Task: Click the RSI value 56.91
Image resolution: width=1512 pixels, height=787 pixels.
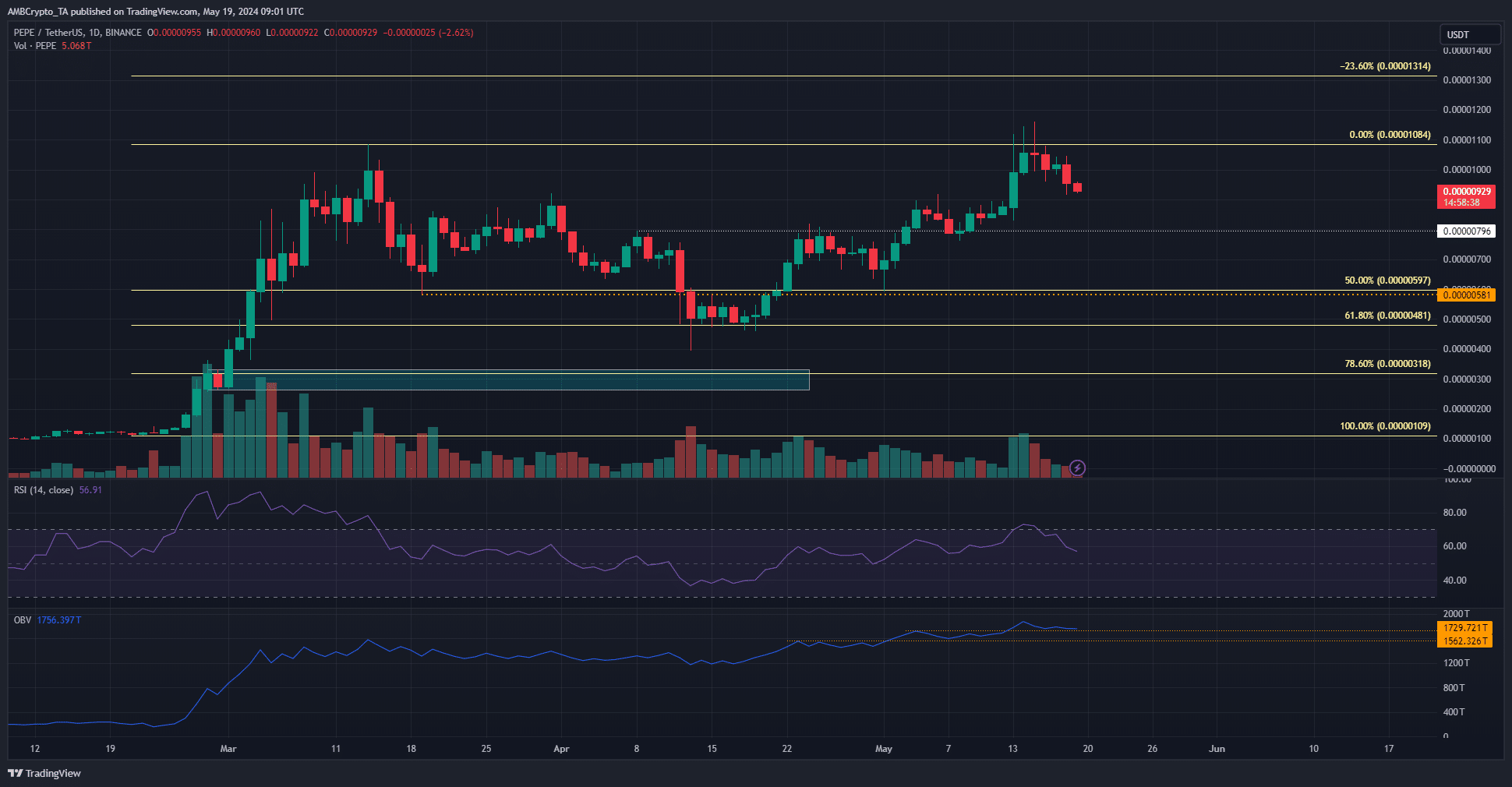Action: click(90, 490)
